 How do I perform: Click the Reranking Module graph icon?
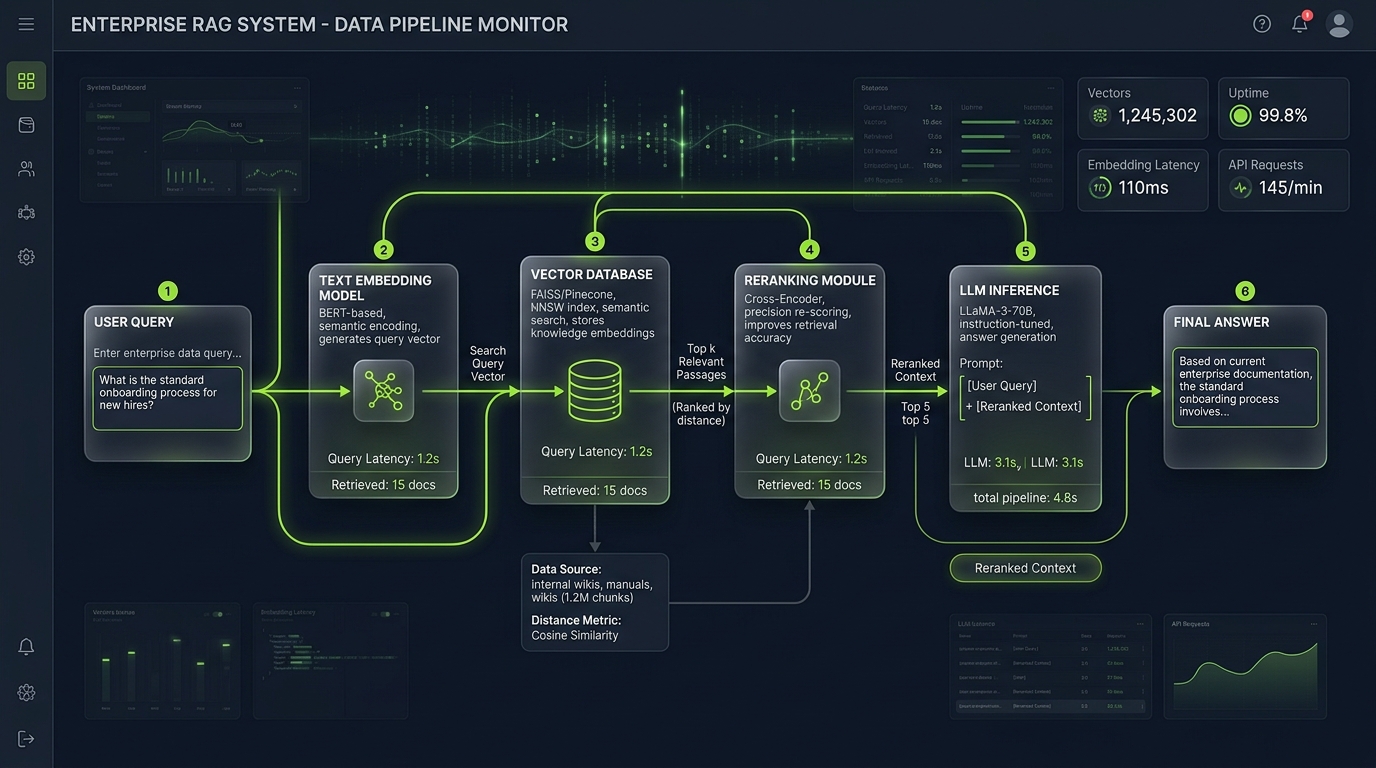click(809, 391)
